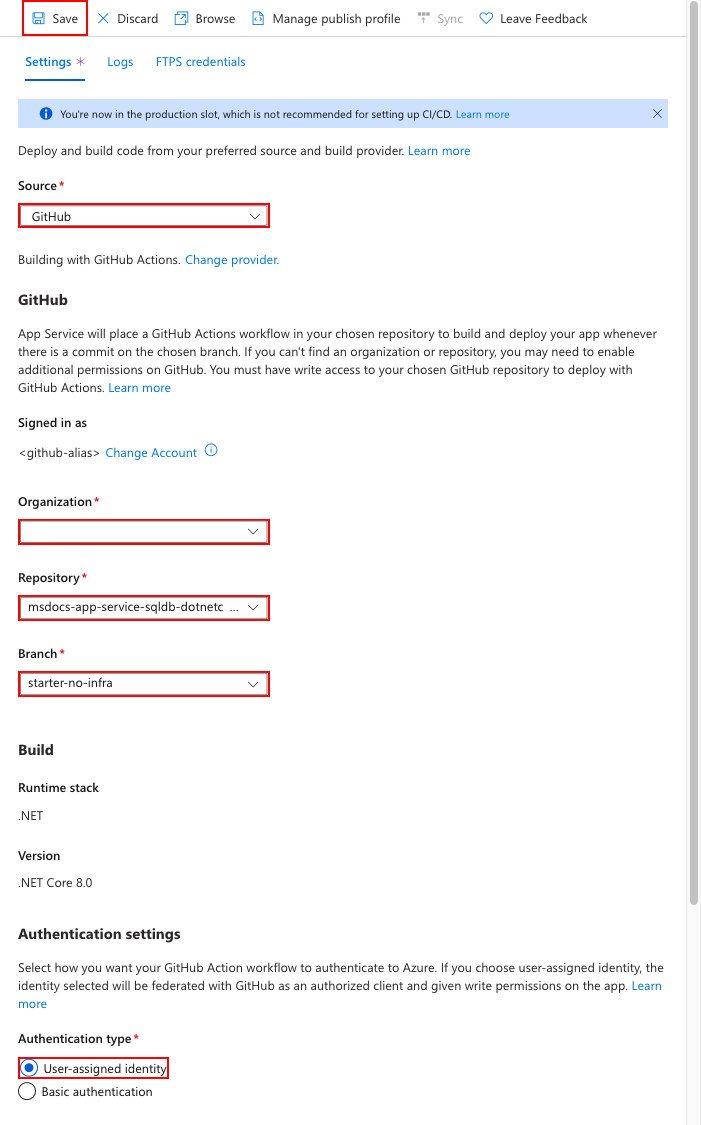Click the Leave Feedback heart icon
Screen dimensions: 701x1125
click(486, 19)
